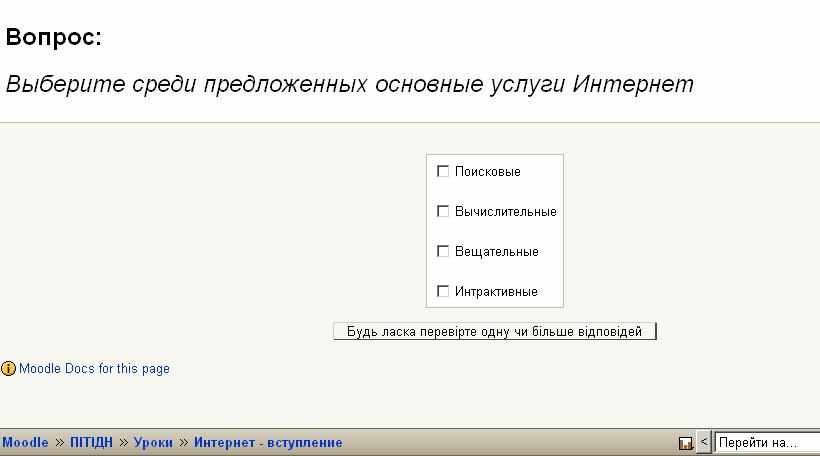
Task: Enable the Вещательные checkbox
Action: 443,251
